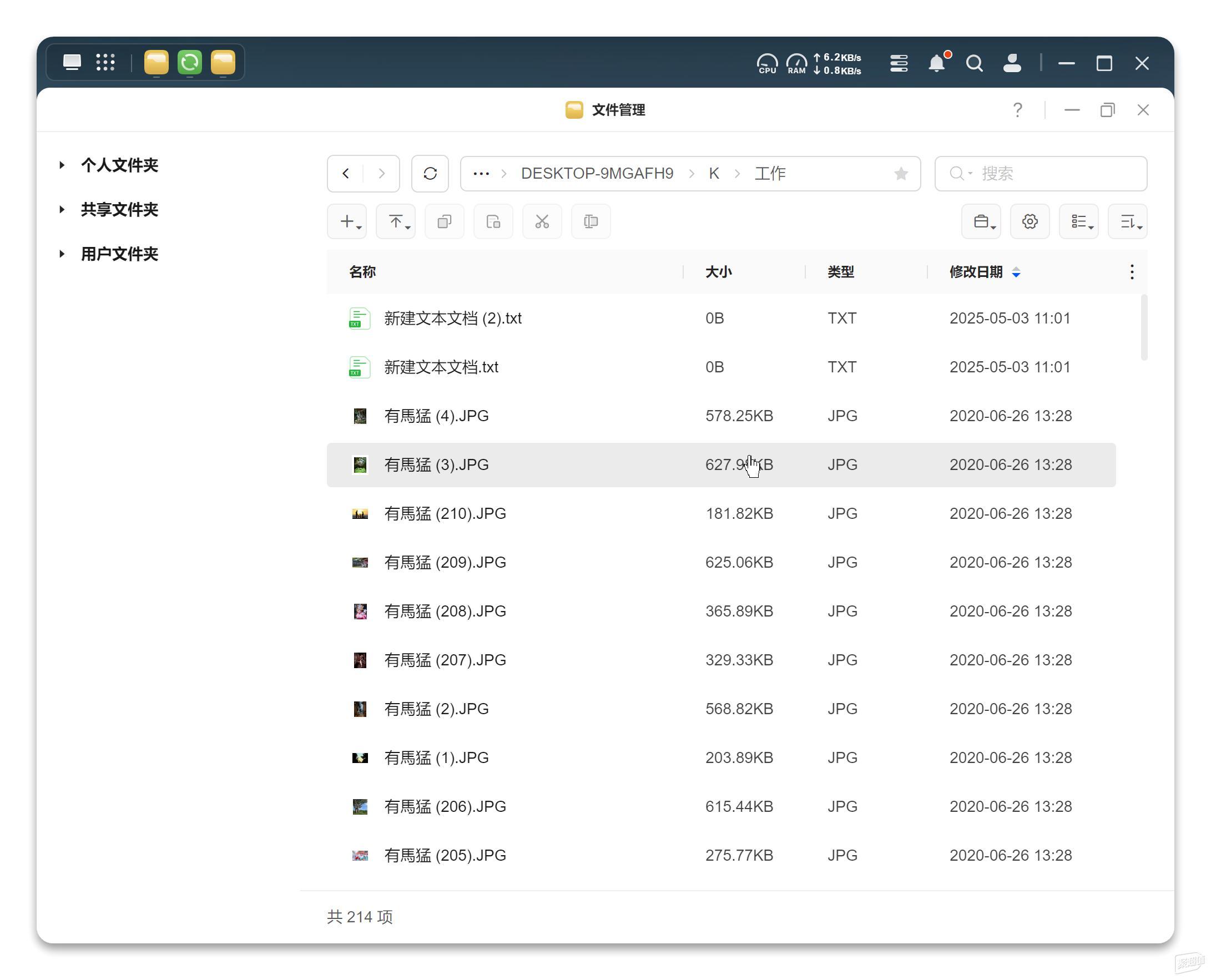This screenshot has height=980, width=1211.
Task: Click the paste toolbar icon
Action: coord(493,221)
